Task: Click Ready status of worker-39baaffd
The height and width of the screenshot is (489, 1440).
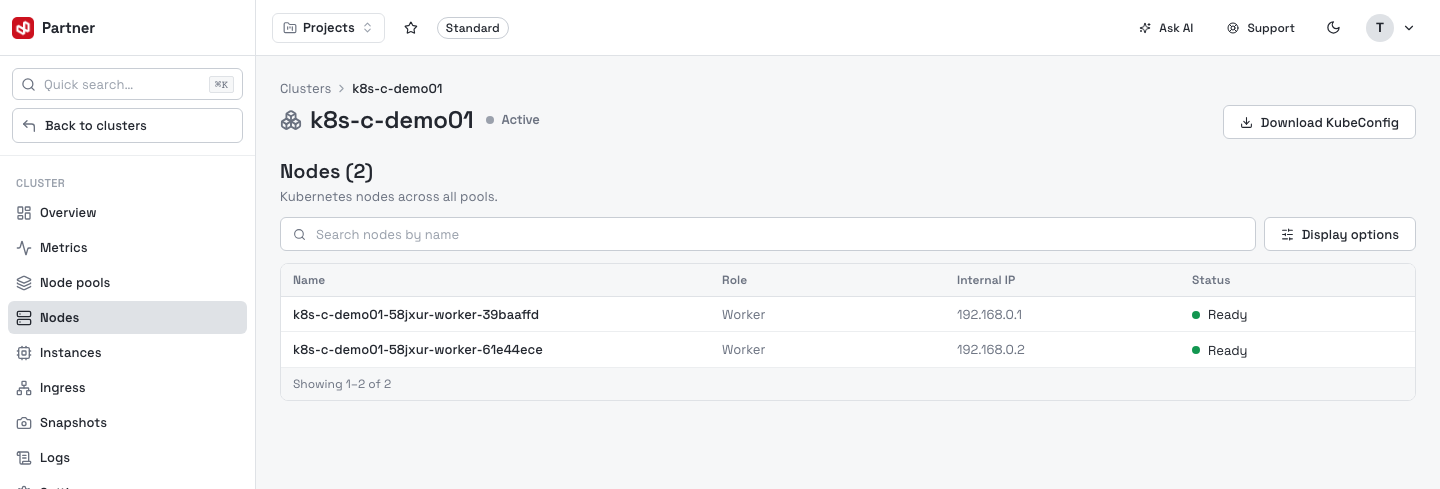Action: coord(1219,315)
